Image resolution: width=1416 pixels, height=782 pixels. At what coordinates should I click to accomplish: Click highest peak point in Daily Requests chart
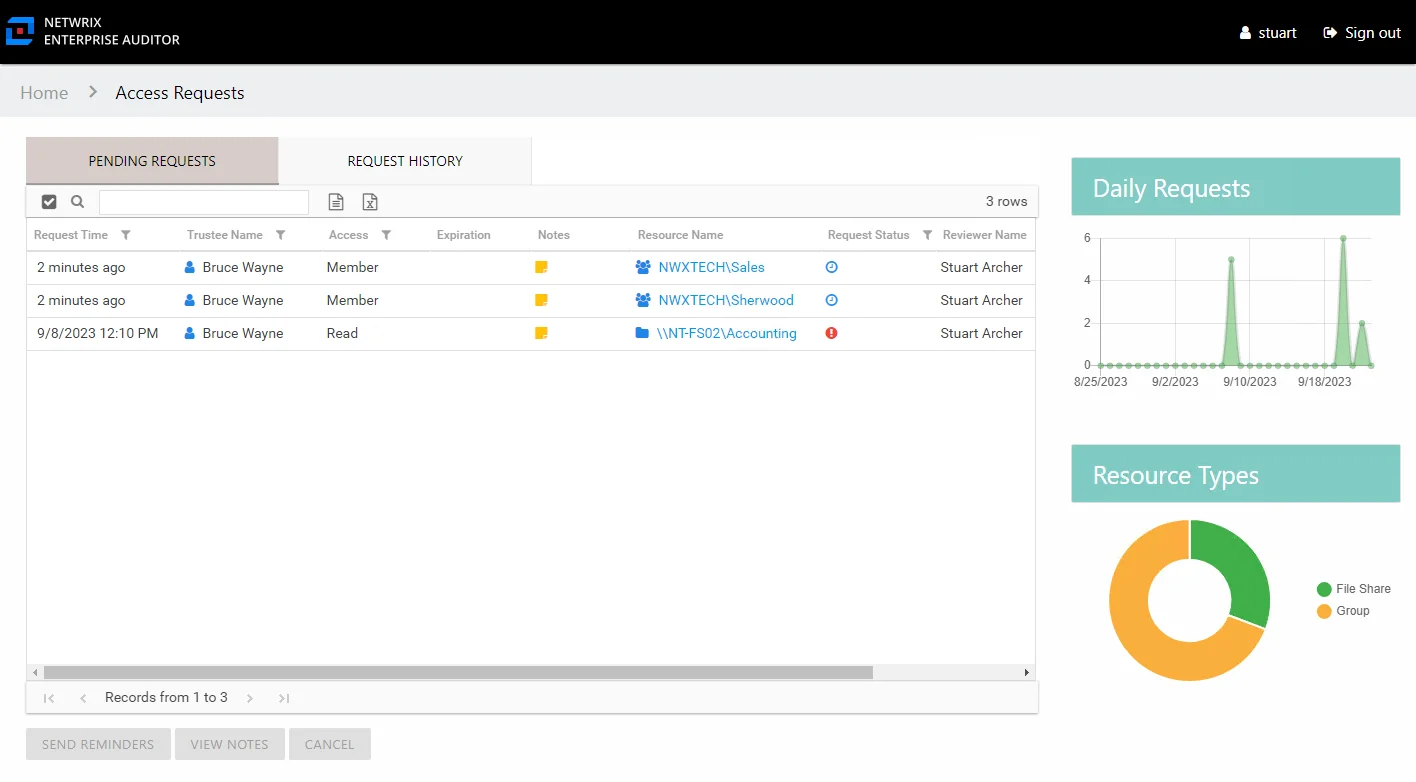tap(1343, 238)
